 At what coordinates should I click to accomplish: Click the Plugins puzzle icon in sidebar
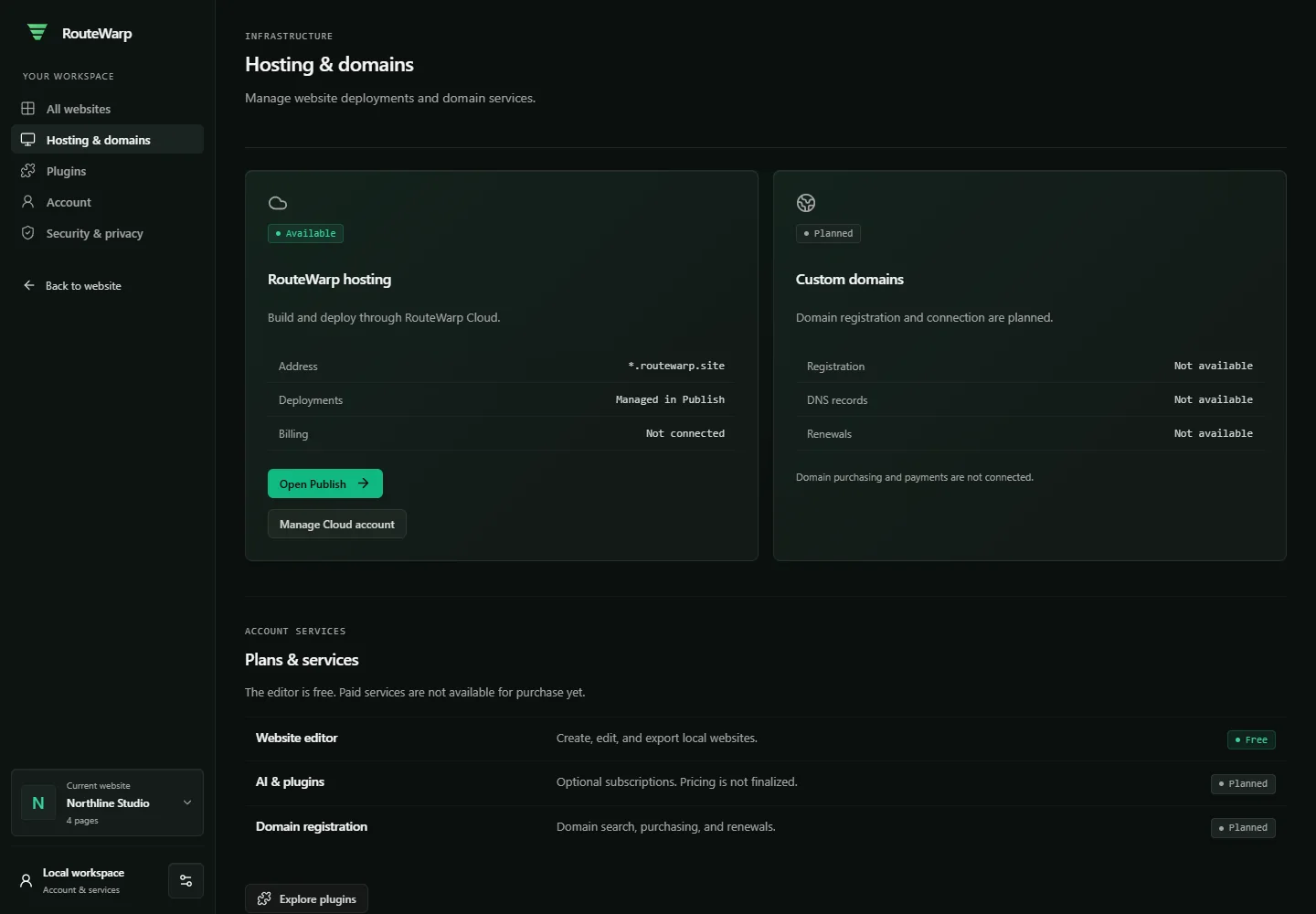28,171
